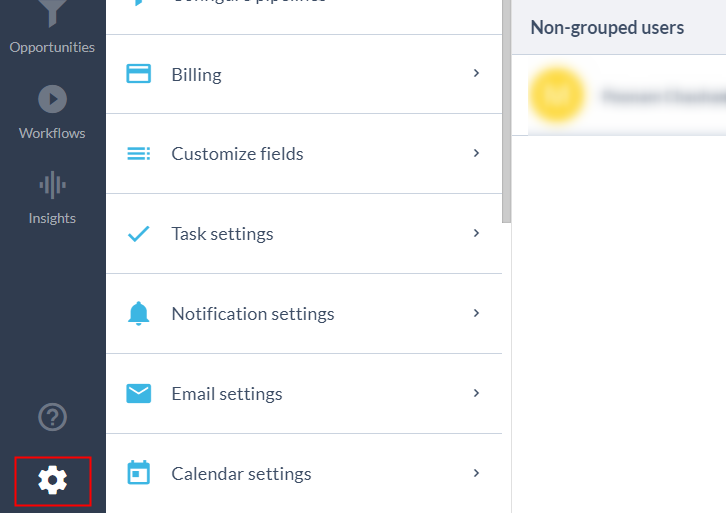Click the Billing credit card icon
The image size is (726, 513).
138,74
